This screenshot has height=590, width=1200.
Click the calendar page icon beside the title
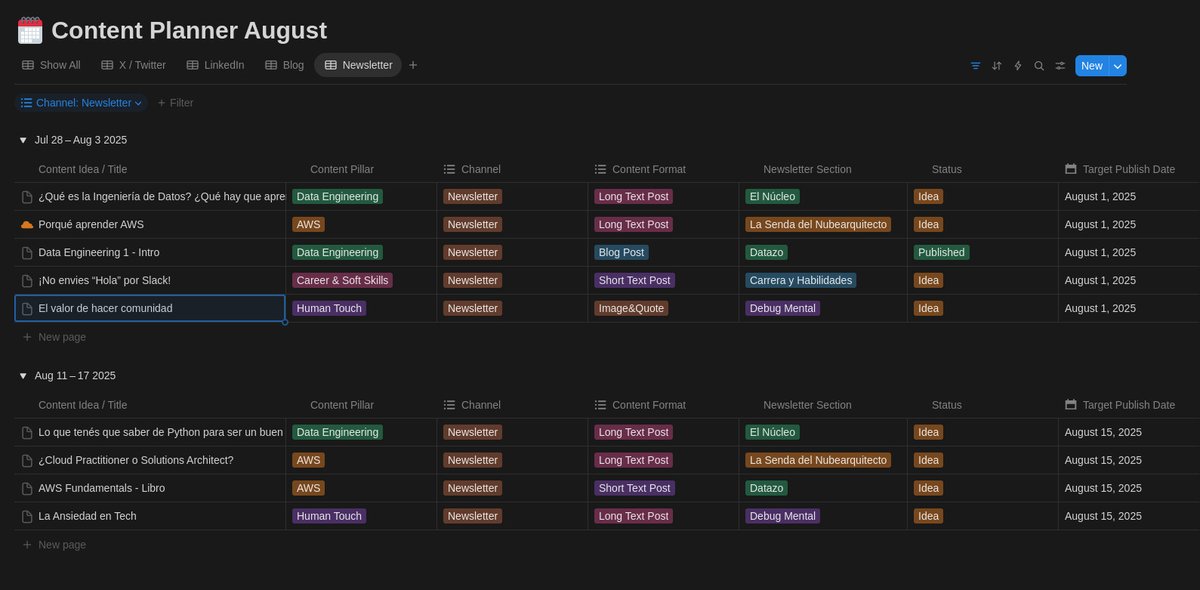click(x=30, y=30)
